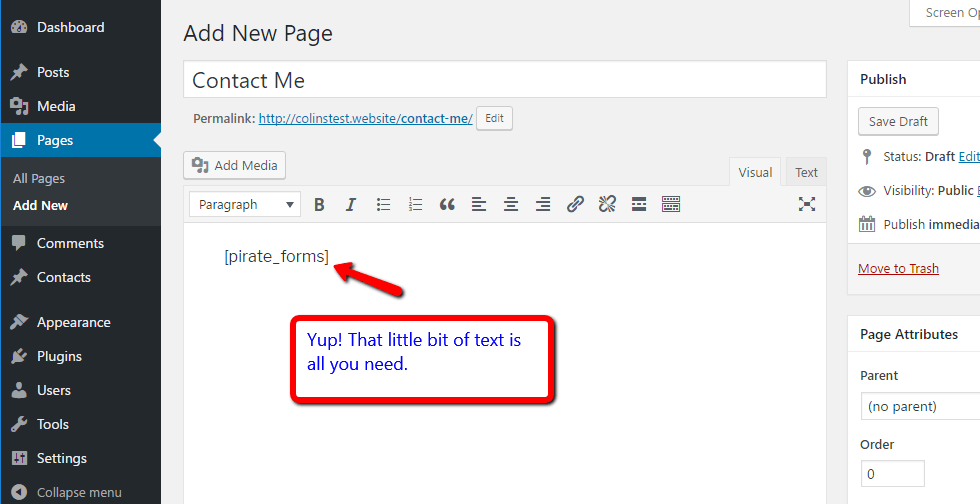Align text right
Image resolution: width=980 pixels, height=504 pixels.
point(543,204)
